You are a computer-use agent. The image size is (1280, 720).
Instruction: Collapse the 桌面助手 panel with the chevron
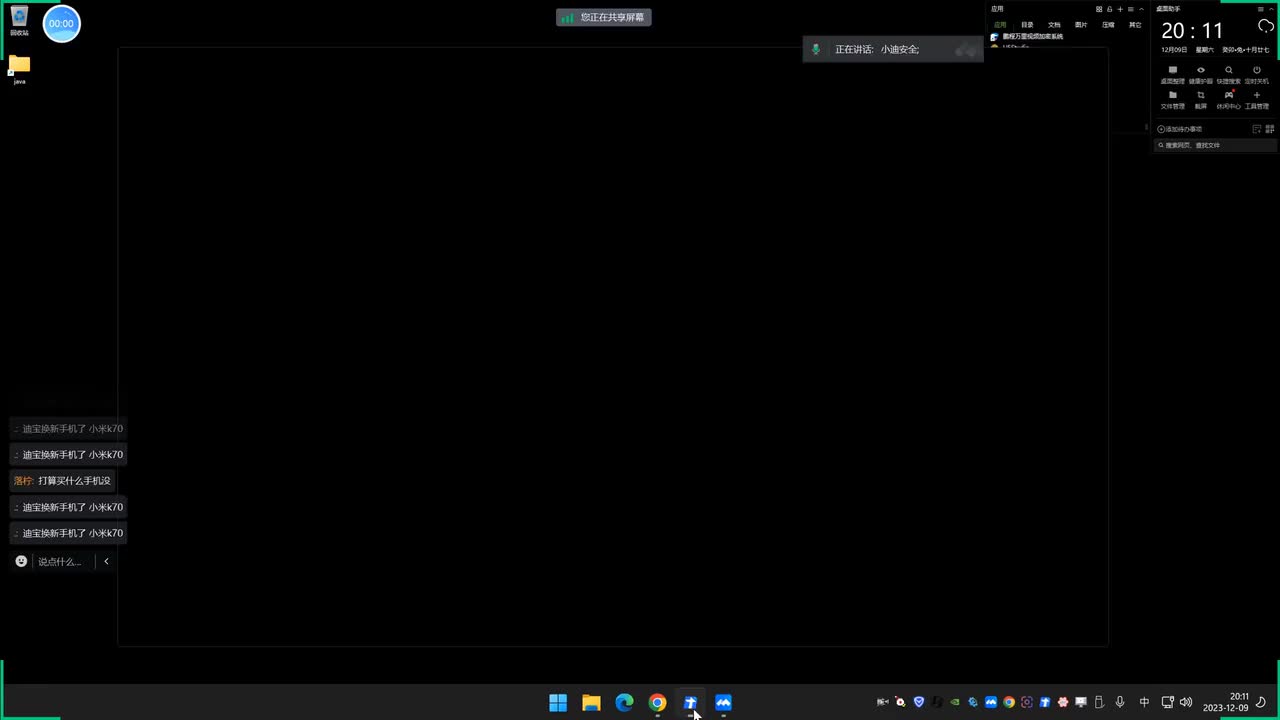click(1271, 9)
